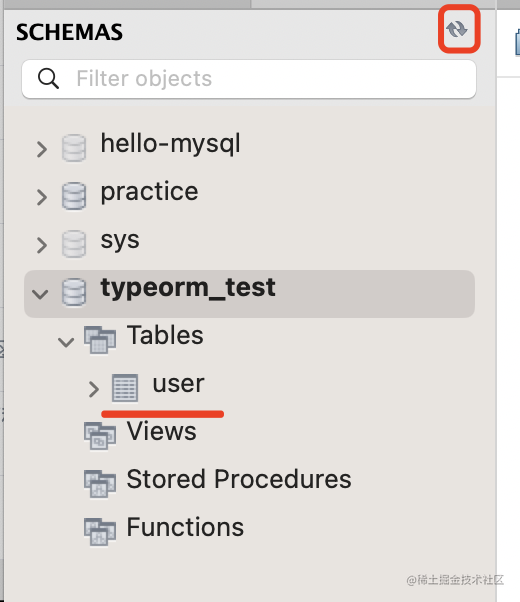Click the Views folder icon
Screen dimensions: 520x602
point(100,436)
